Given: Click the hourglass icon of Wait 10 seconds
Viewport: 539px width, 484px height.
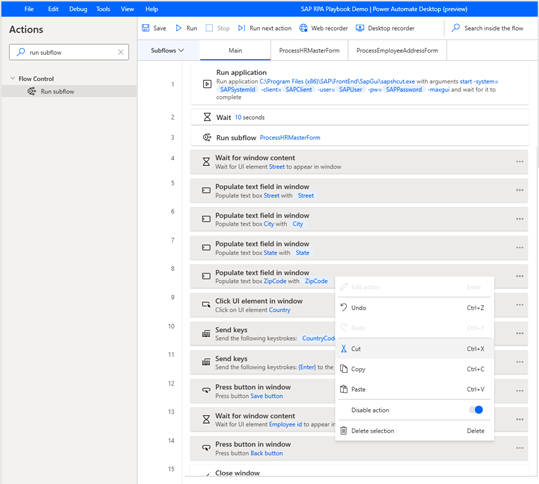Looking at the screenshot, I should [207, 117].
